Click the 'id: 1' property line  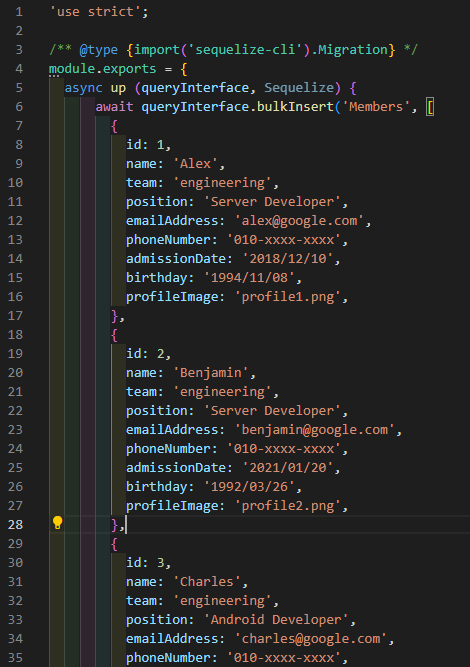click(148, 145)
